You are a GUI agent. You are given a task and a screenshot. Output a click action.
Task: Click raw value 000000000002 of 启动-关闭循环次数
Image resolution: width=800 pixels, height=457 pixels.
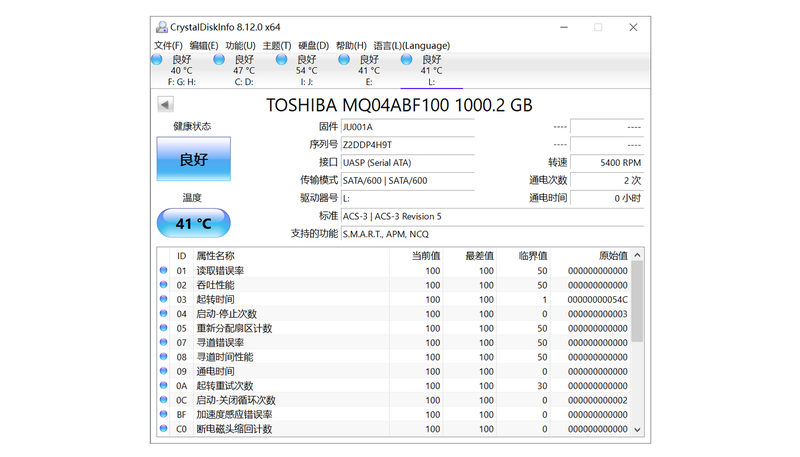point(597,400)
